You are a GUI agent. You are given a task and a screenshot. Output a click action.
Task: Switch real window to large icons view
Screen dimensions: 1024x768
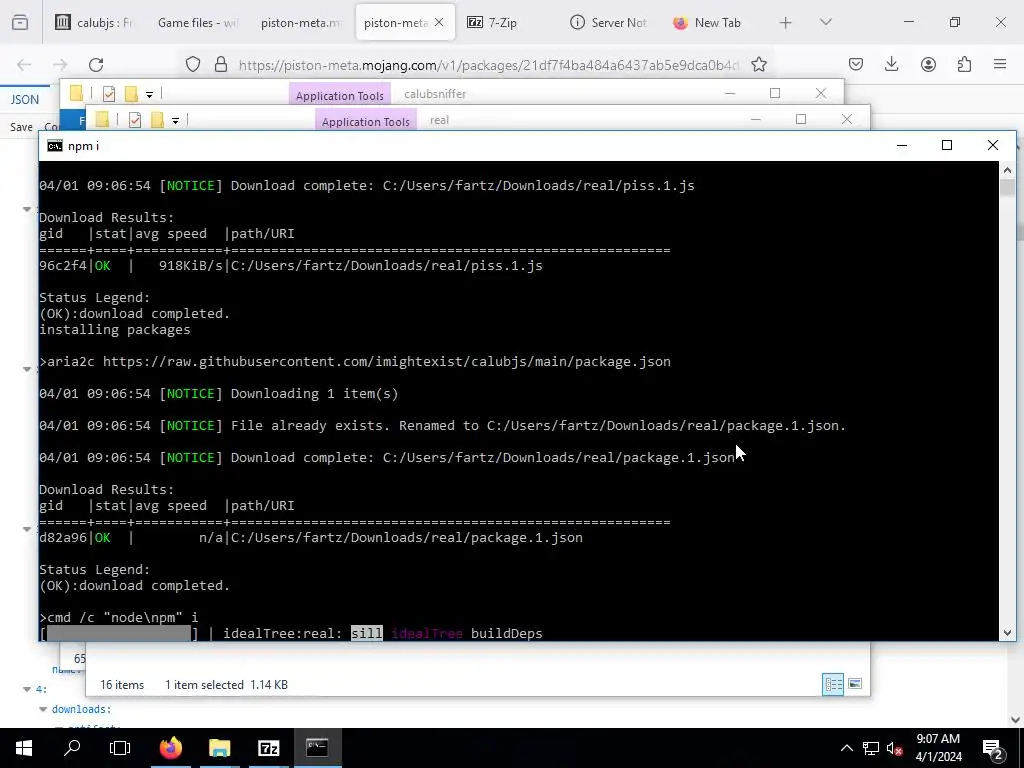855,684
